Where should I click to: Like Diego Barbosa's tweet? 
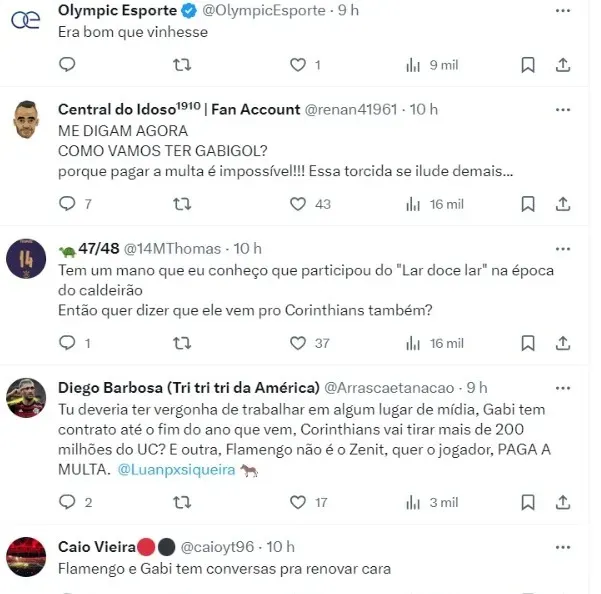[297, 502]
